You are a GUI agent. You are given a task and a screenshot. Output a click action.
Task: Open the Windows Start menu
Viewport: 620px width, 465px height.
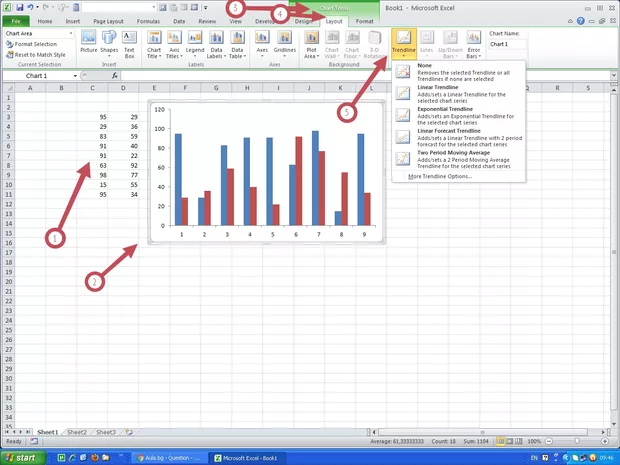25,457
